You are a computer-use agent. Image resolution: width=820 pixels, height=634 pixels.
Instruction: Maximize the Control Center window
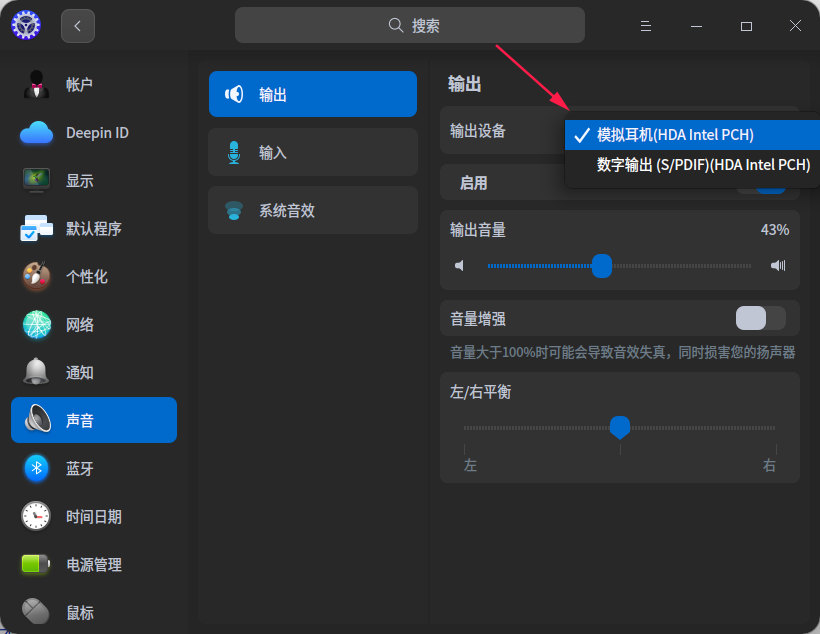[x=746, y=26]
